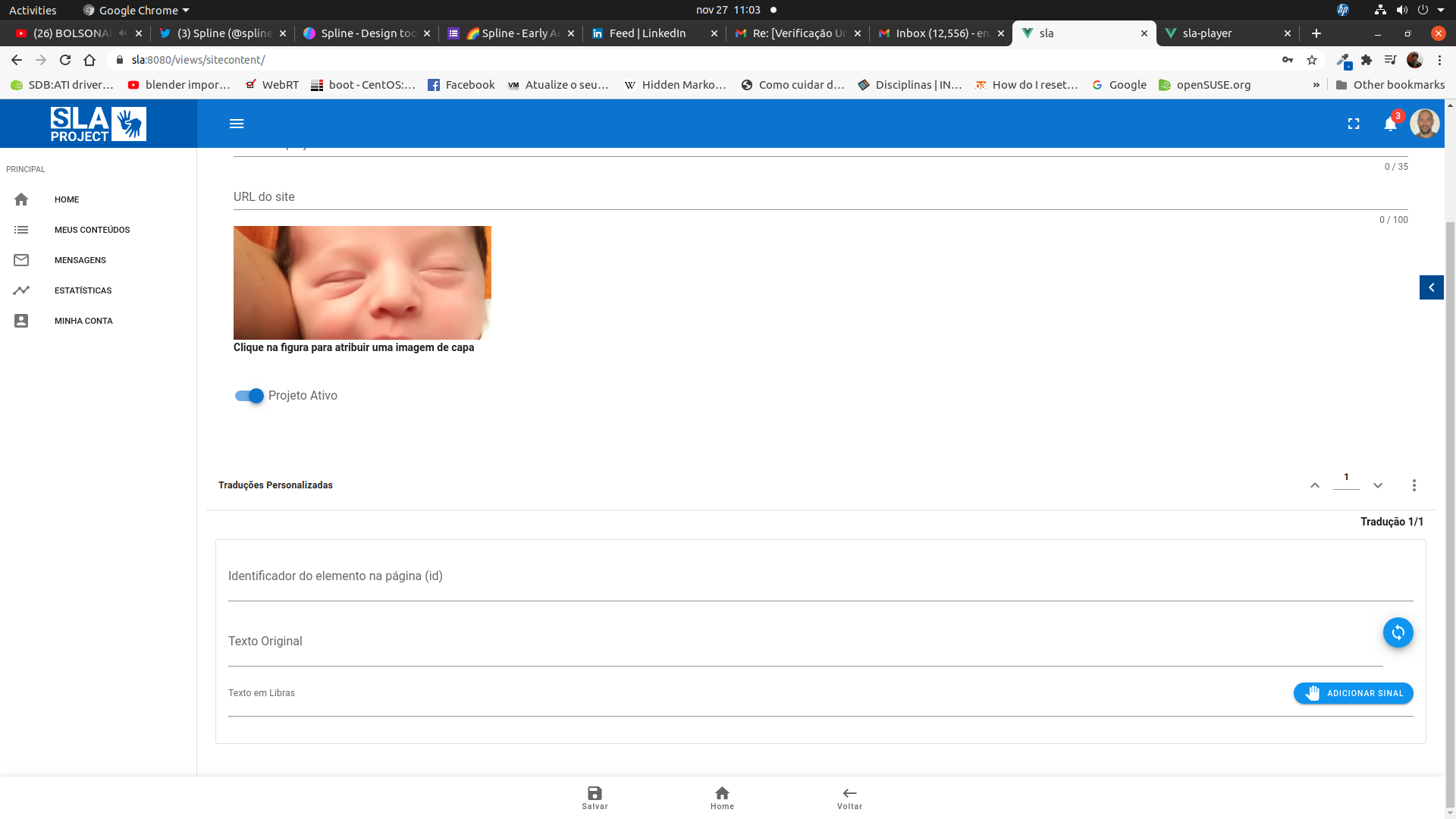Open Meus Conteúdos in sidebar
Viewport: 1456px width, 819px height.
92,230
